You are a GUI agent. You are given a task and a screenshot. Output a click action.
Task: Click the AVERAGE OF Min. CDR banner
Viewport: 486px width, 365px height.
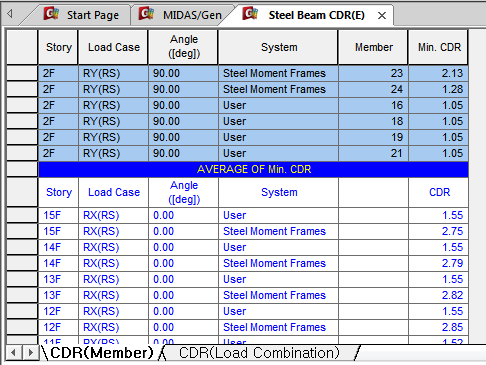click(254, 169)
